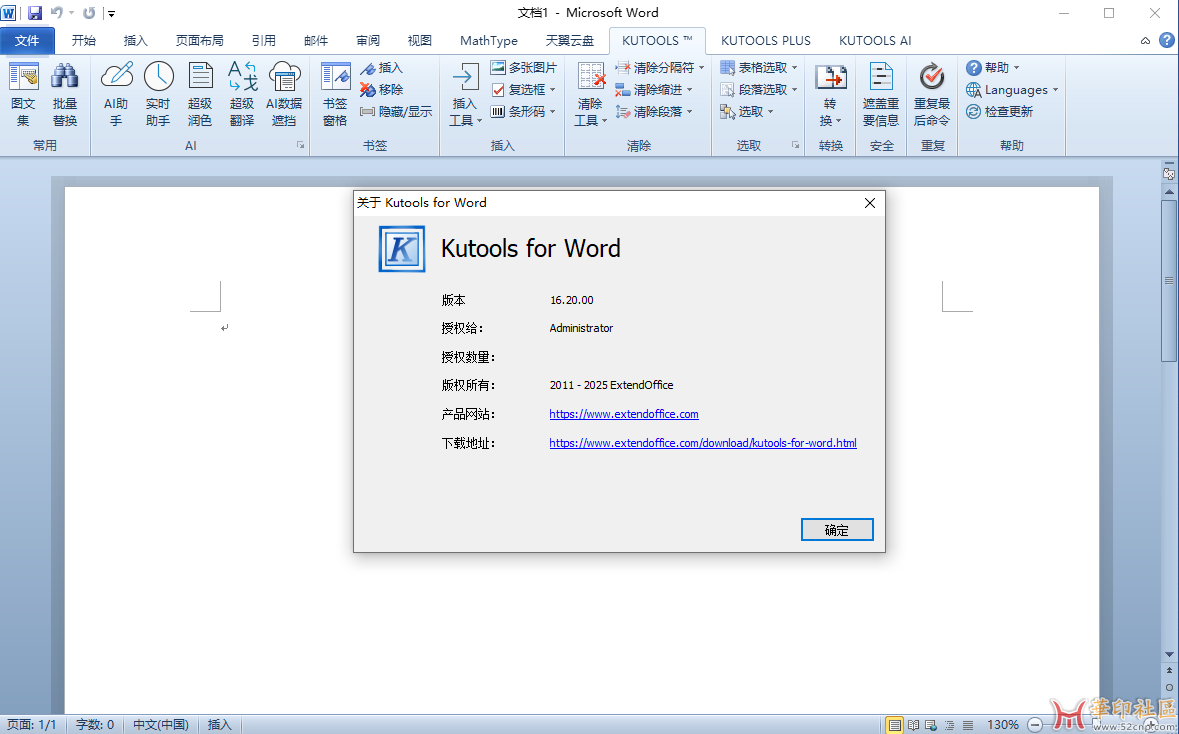Switch to print layout view in status bar

pos(895,725)
